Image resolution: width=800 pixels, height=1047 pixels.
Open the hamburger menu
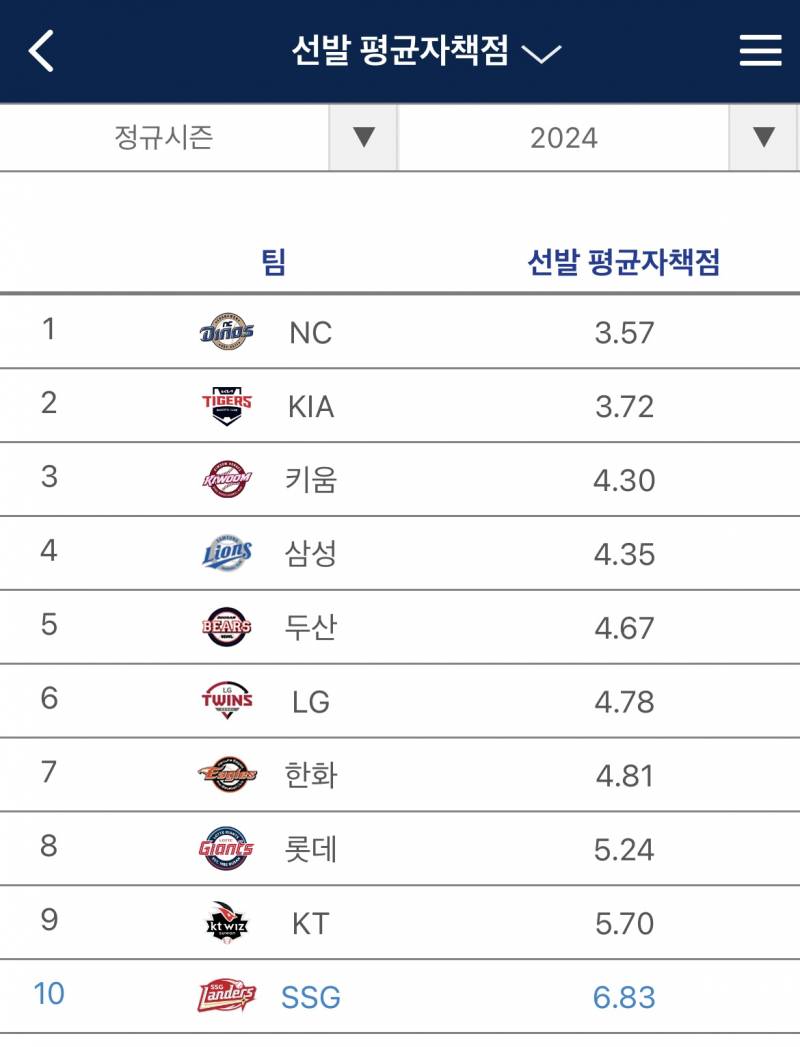pyautogui.click(x=760, y=51)
